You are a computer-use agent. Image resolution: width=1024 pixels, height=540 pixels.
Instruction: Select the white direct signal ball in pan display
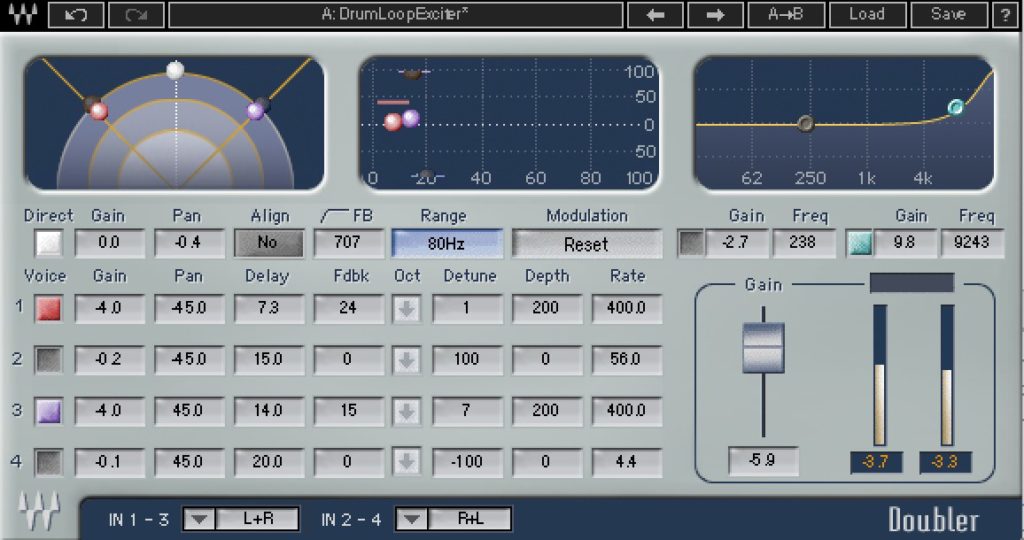pyautogui.click(x=175, y=69)
